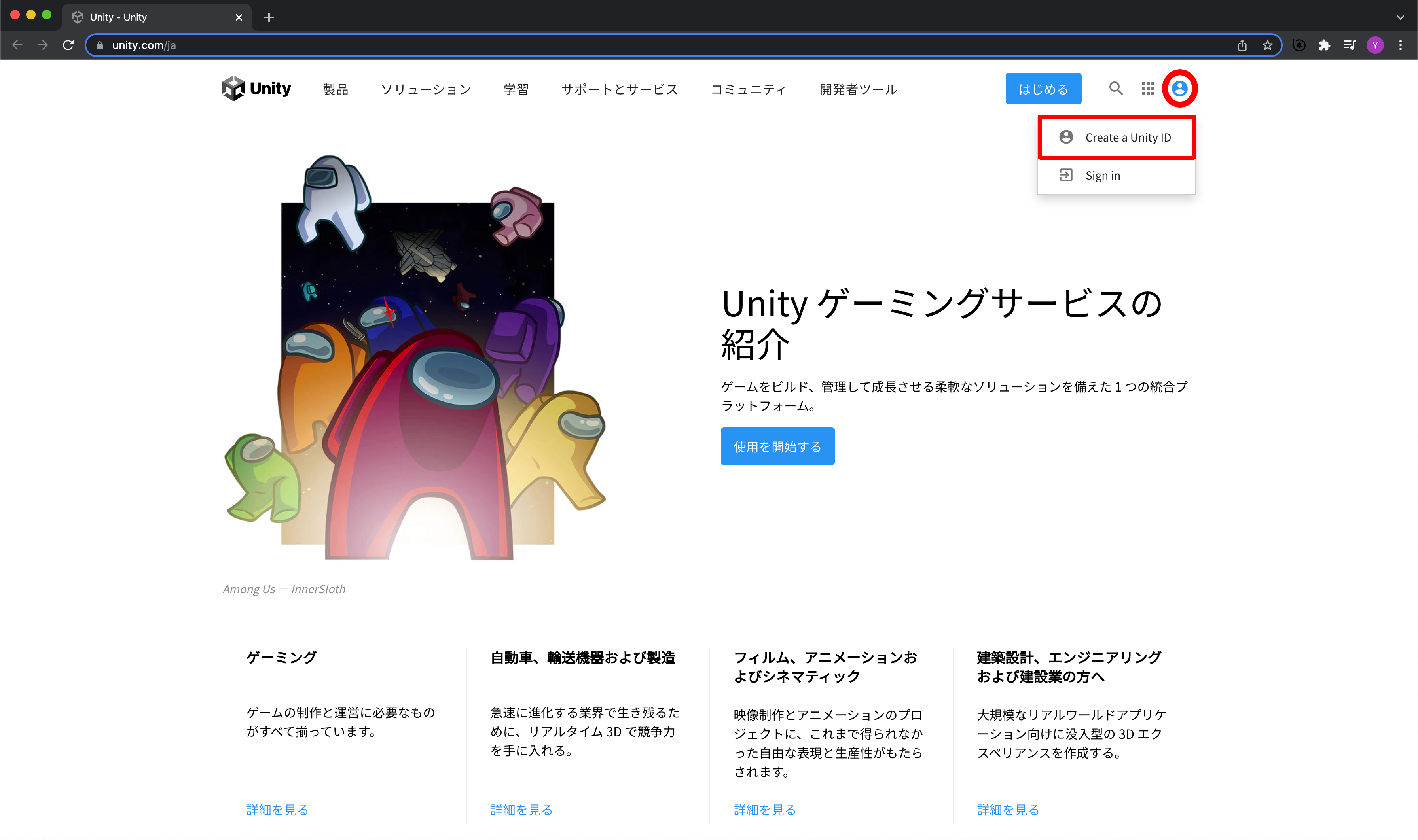1418x840 pixels.
Task: Click the 建築設計、エンジニアリングおよび建設業の方へ heading
Action: point(1069,667)
